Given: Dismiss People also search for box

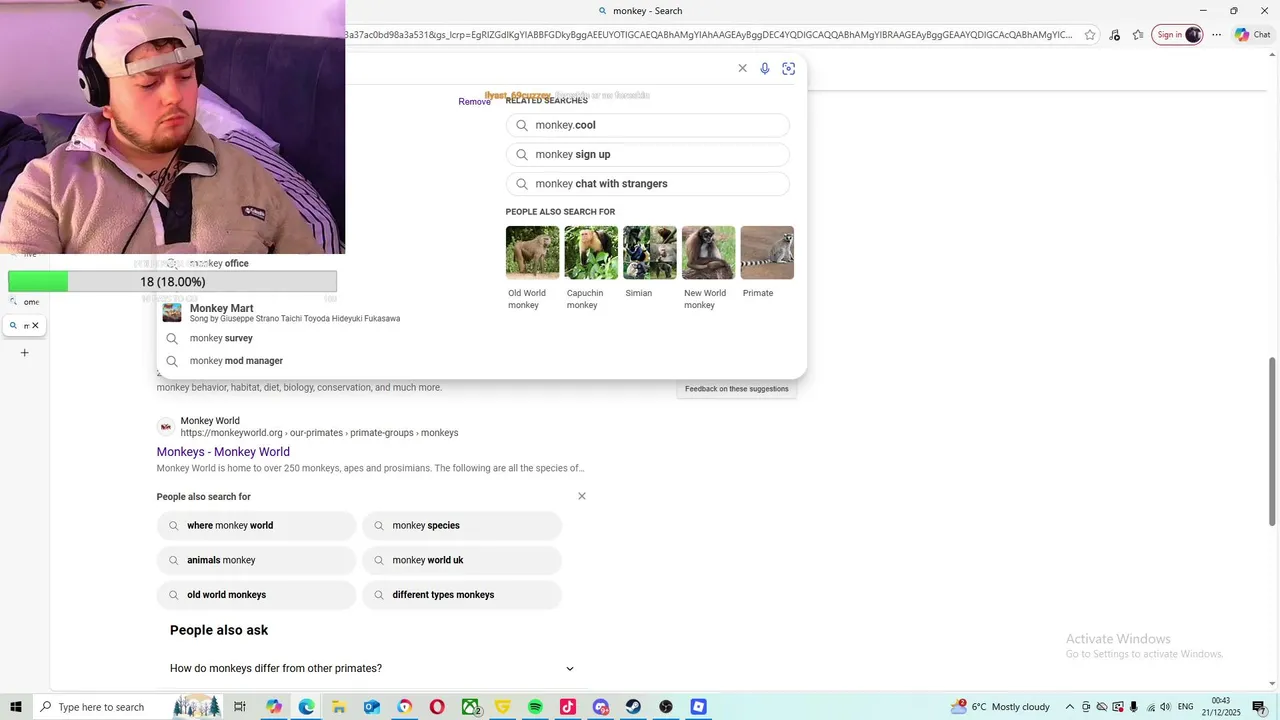Looking at the screenshot, I should point(582,496).
